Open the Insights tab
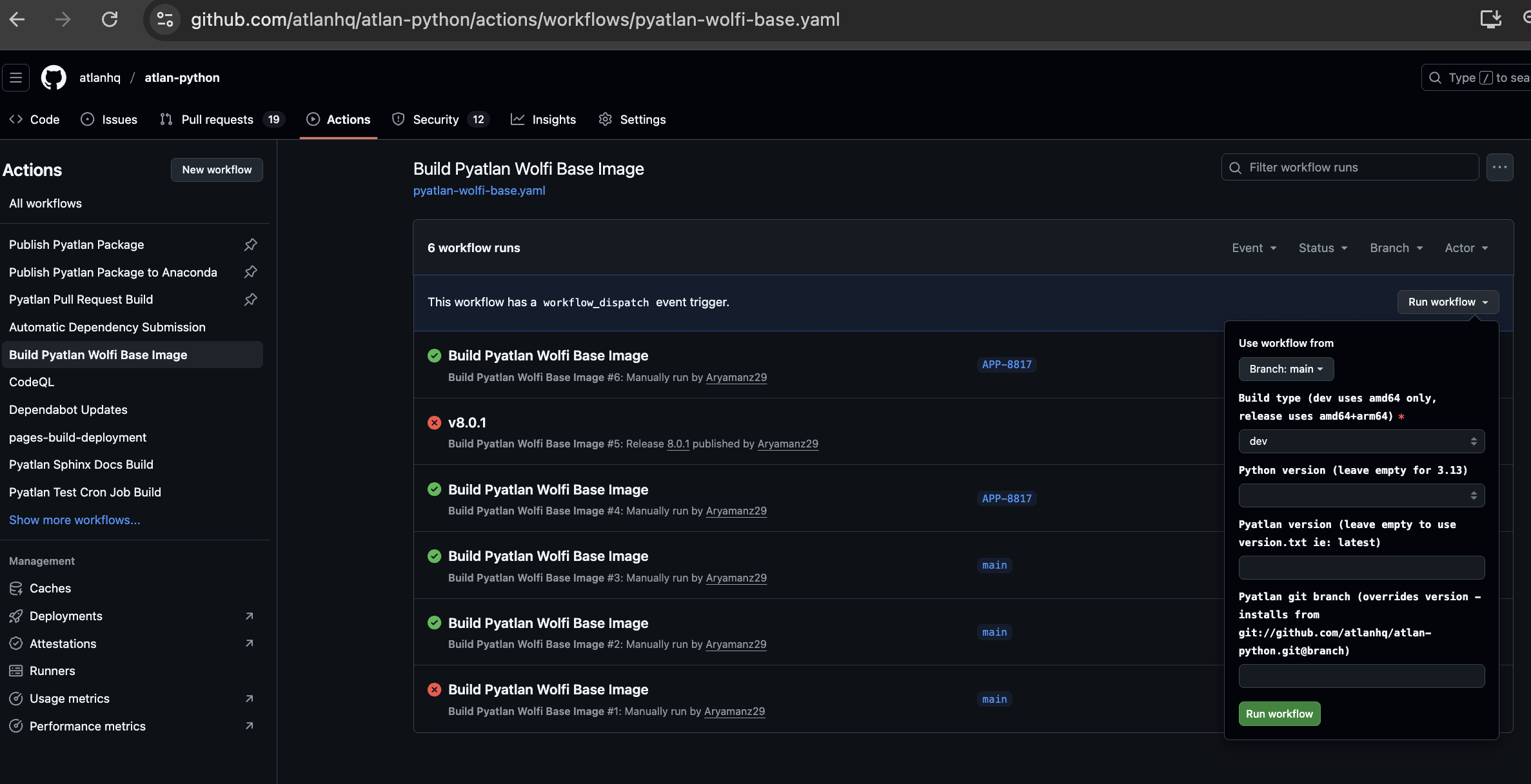Viewport: 1531px width, 784px height. (544, 119)
